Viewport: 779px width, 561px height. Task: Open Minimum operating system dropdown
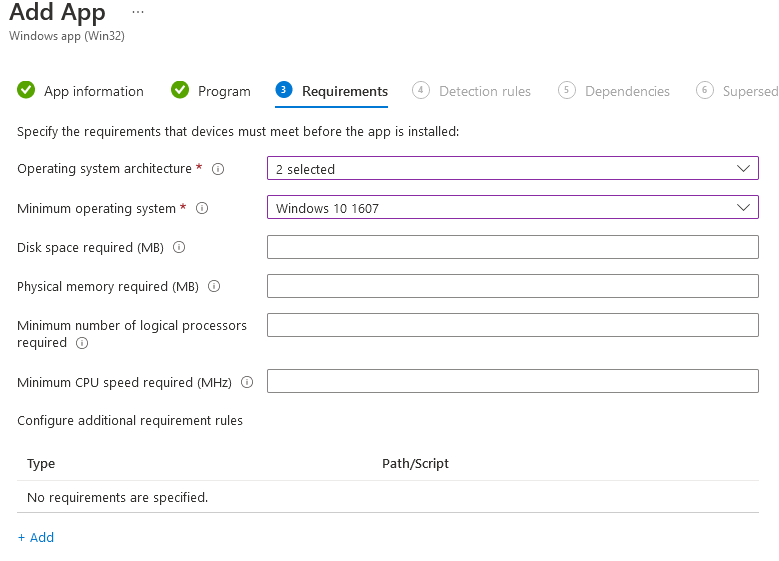(x=513, y=207)
